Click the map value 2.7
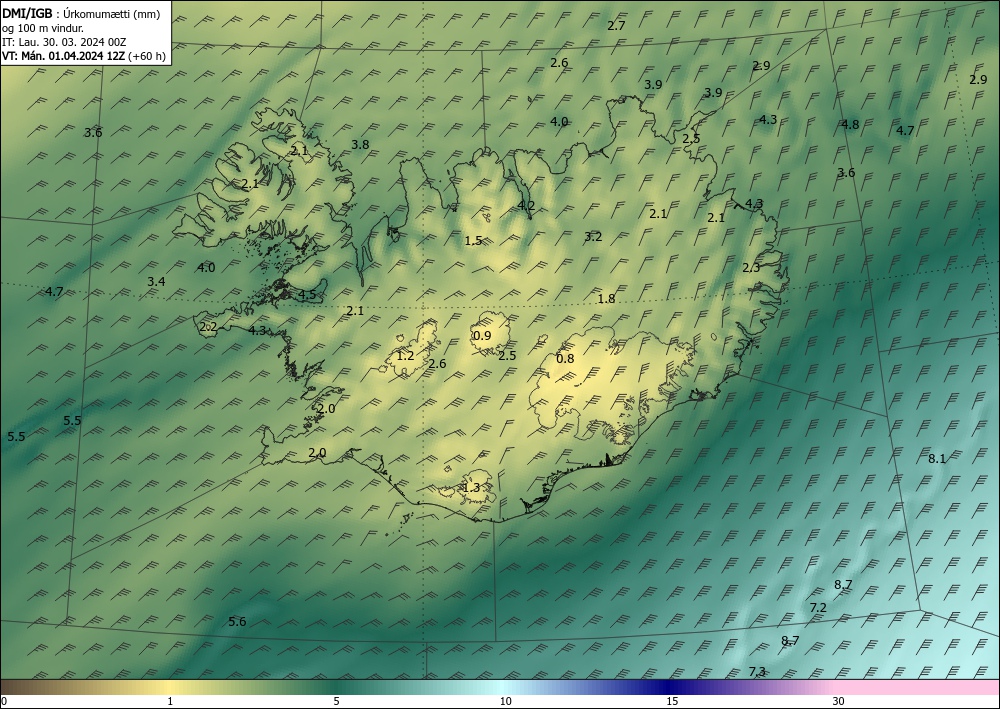The image size is (1000, 709). [x=616, y=26]
